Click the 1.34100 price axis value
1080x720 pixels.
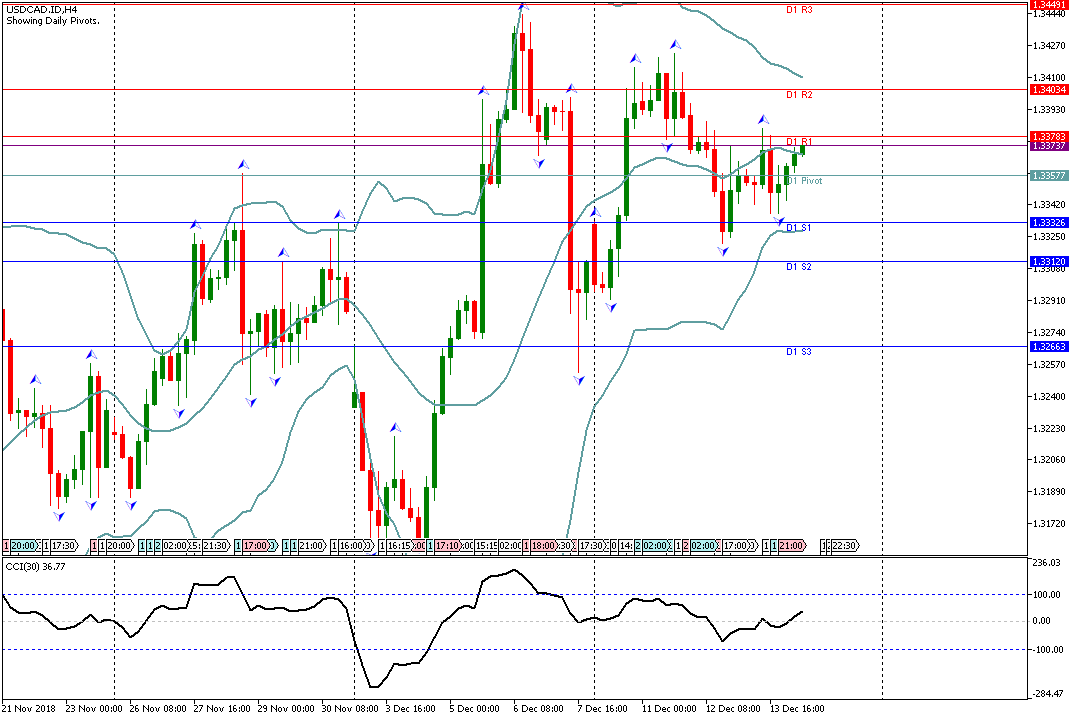click(1048, 78)
